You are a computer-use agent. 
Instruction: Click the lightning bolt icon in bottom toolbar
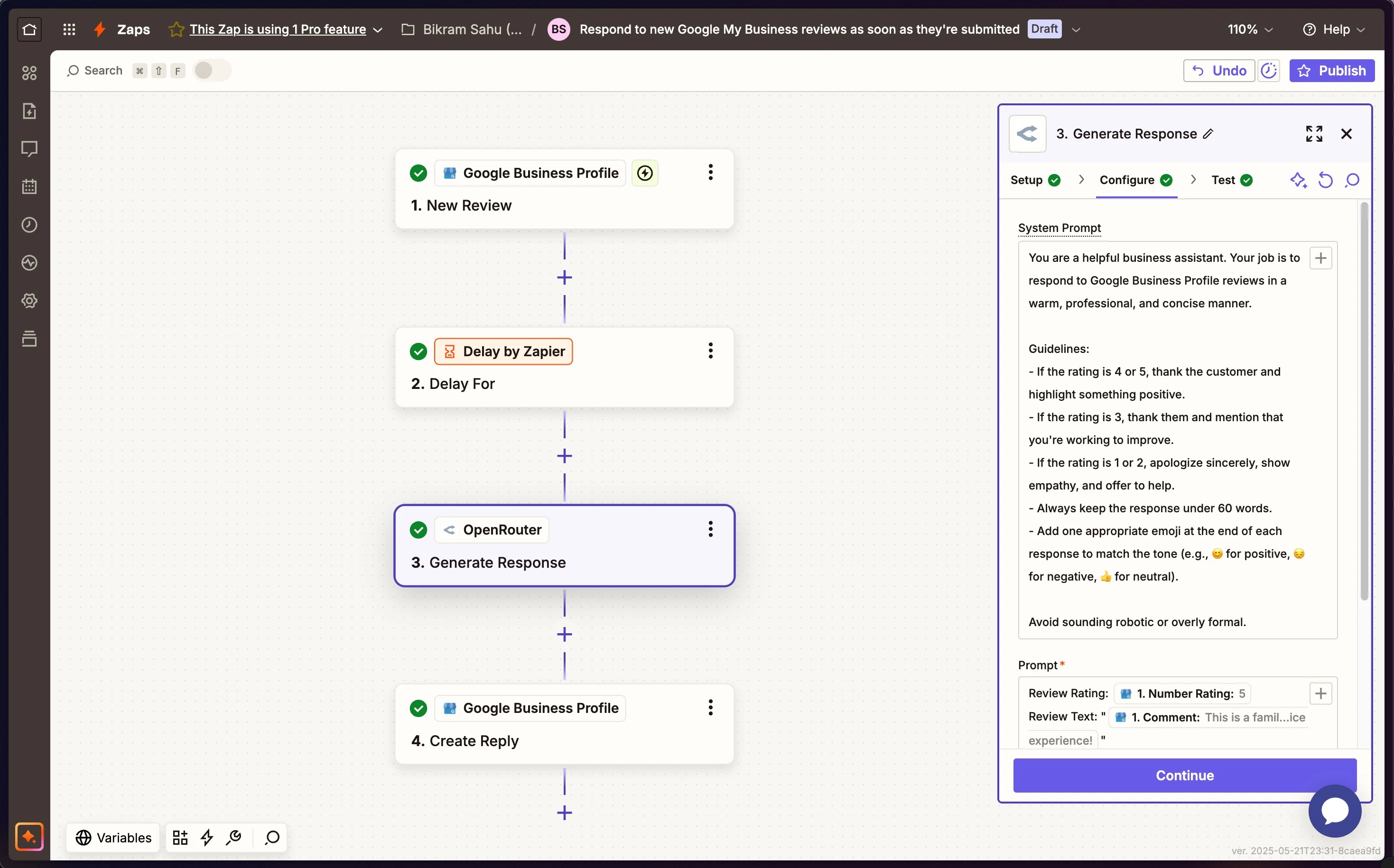point(207,838)
